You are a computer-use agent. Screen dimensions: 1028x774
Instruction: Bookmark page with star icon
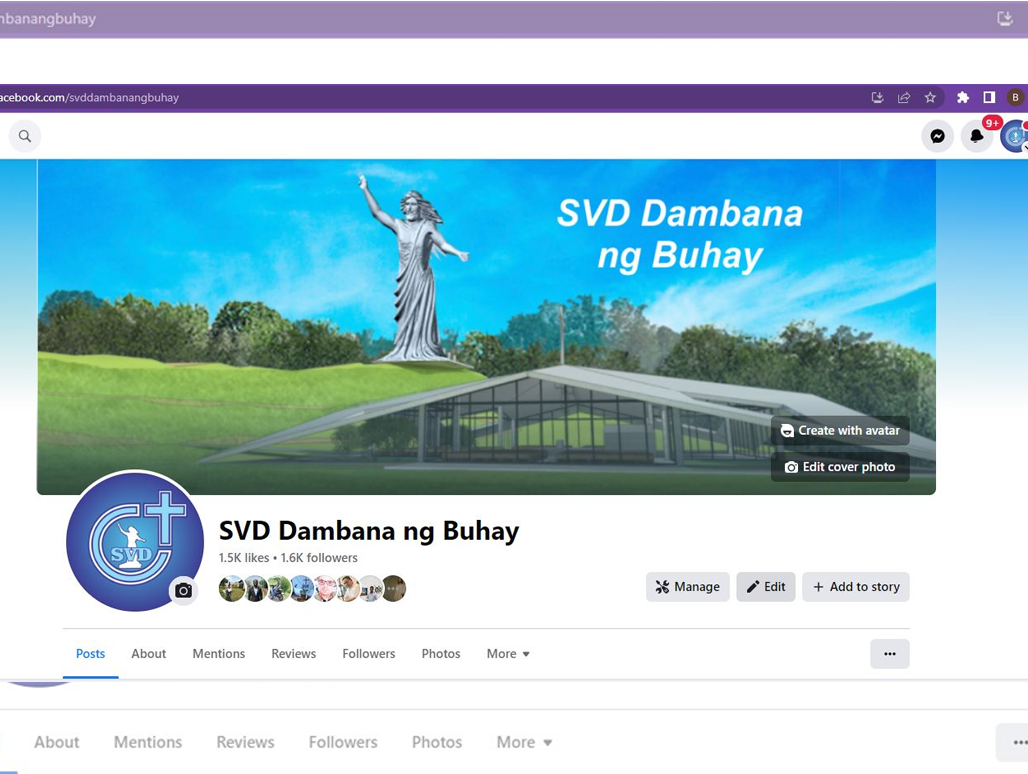[x=930, y=98]
